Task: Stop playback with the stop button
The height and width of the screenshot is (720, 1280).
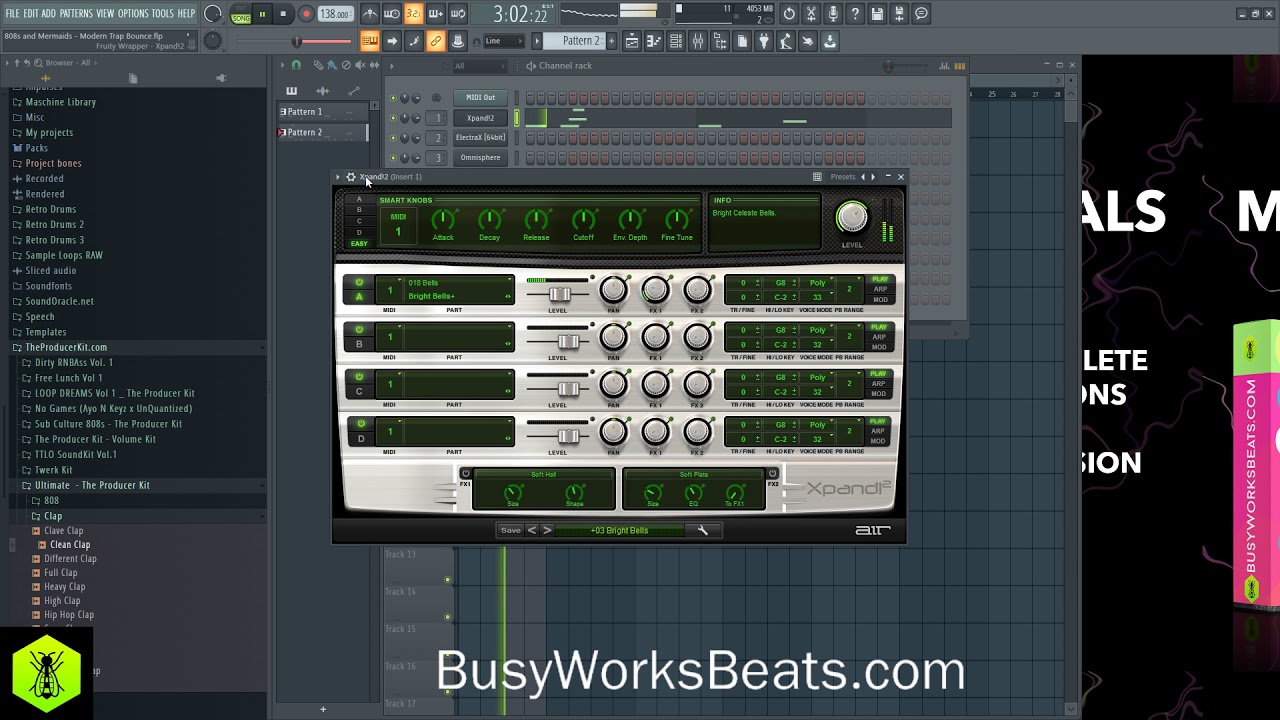Action: 283,14
